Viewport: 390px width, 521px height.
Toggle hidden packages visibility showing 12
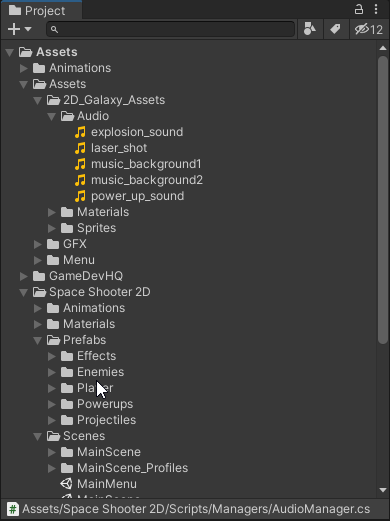click(x=369, y=29)
